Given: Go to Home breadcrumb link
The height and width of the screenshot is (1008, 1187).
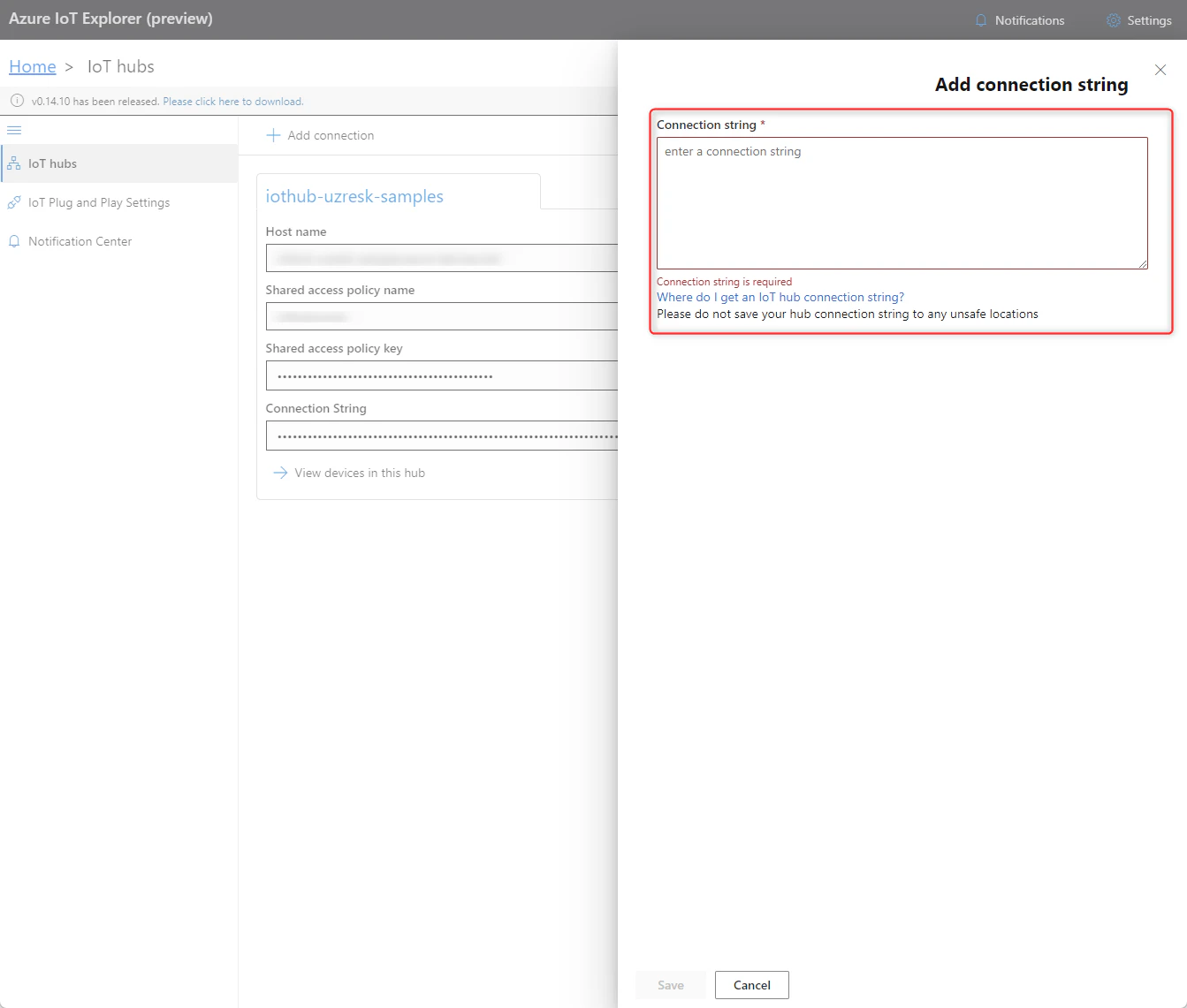Looking at the screenshot, I should click(33, 66).
